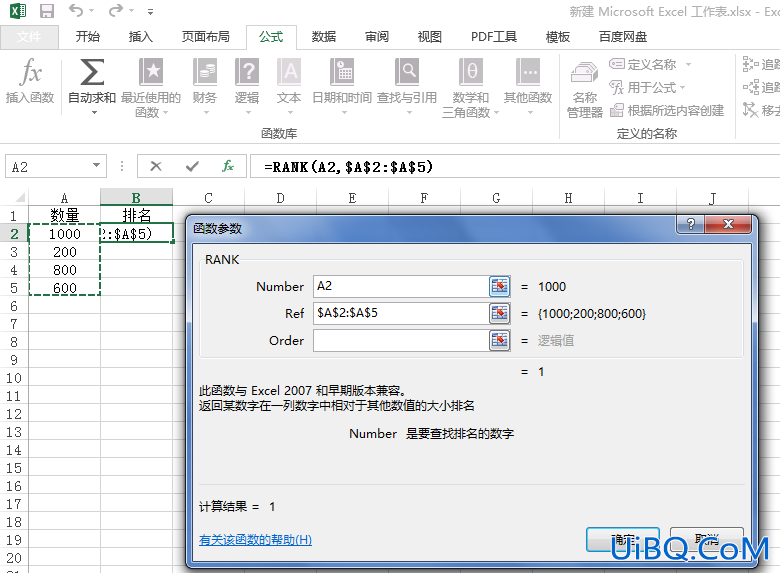Select header cell 数量 in A1
Image resolution: width=780 pixels, height=573 pixels.
(x=65, y=215)
